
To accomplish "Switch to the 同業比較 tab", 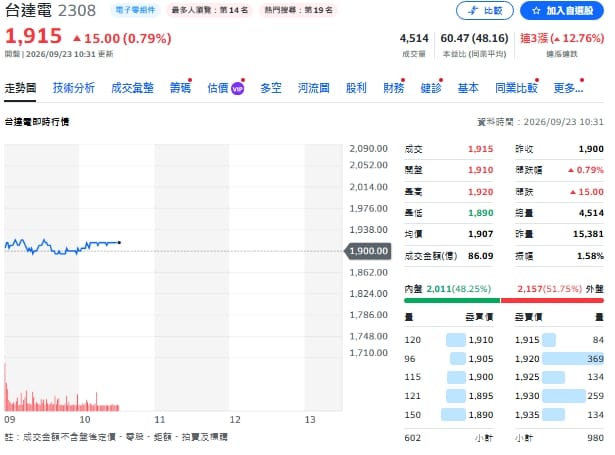I will [x=516, y=88].
